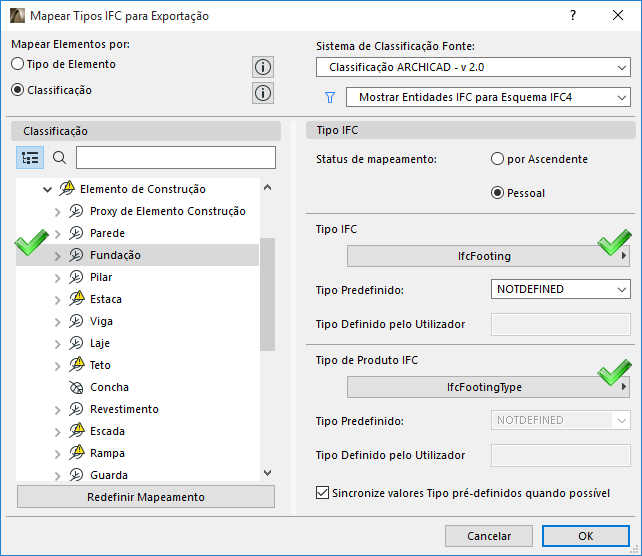The image size is (642, 556).
Task: Uncheck Sincronize valores Tipo pré-definidos
Action: [322, 493]
